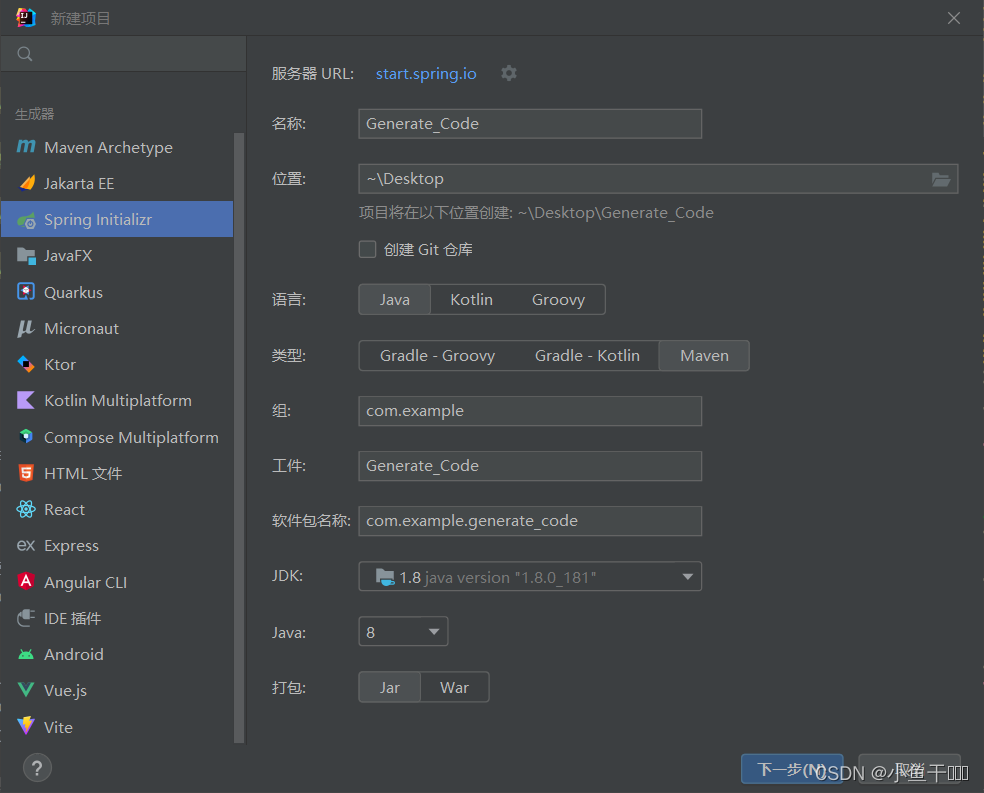984x793 pixels.
Task: Open the start.spring.io server link
Action: [x=425, y=73]
